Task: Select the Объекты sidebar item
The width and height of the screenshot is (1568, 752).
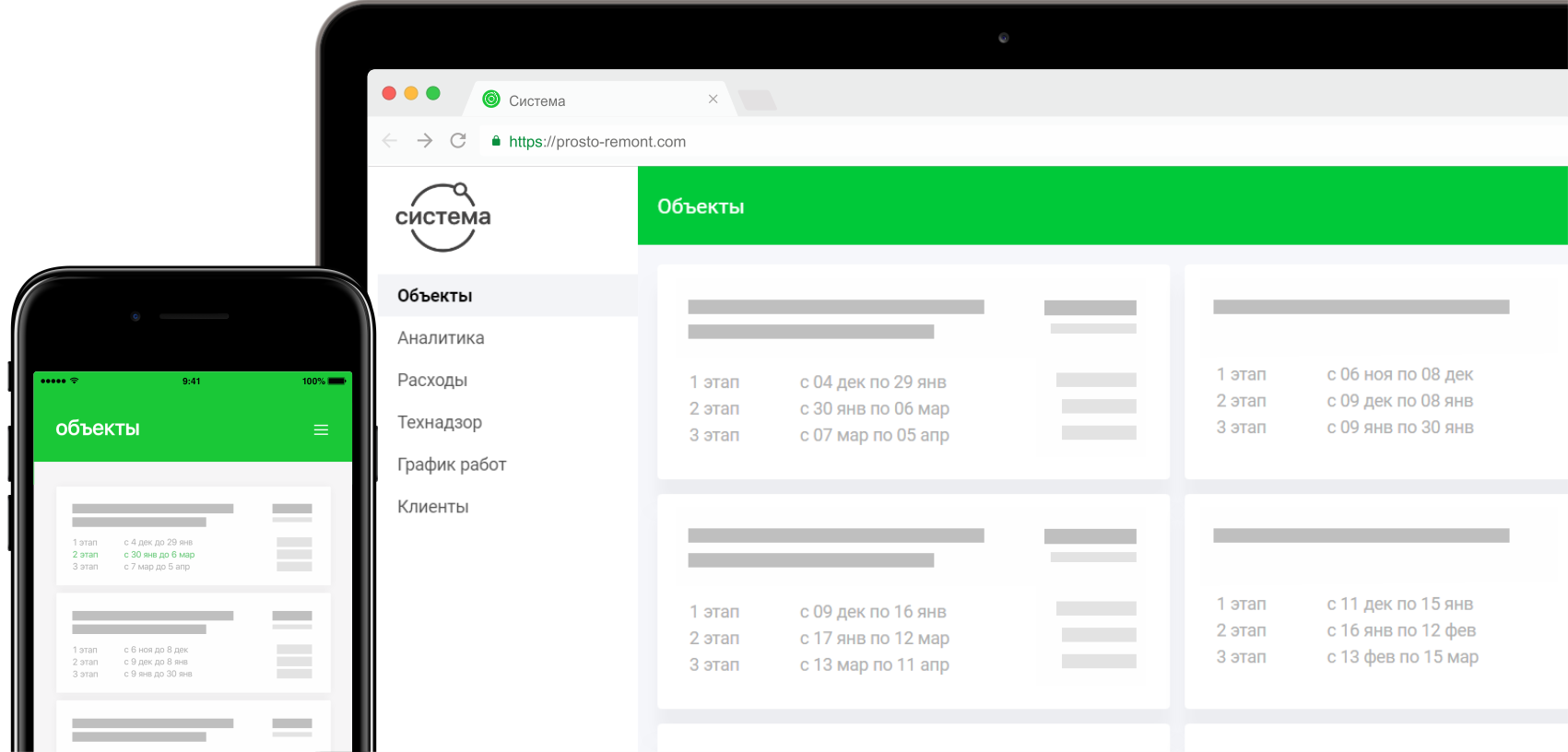Action: (x=508, y=296)
